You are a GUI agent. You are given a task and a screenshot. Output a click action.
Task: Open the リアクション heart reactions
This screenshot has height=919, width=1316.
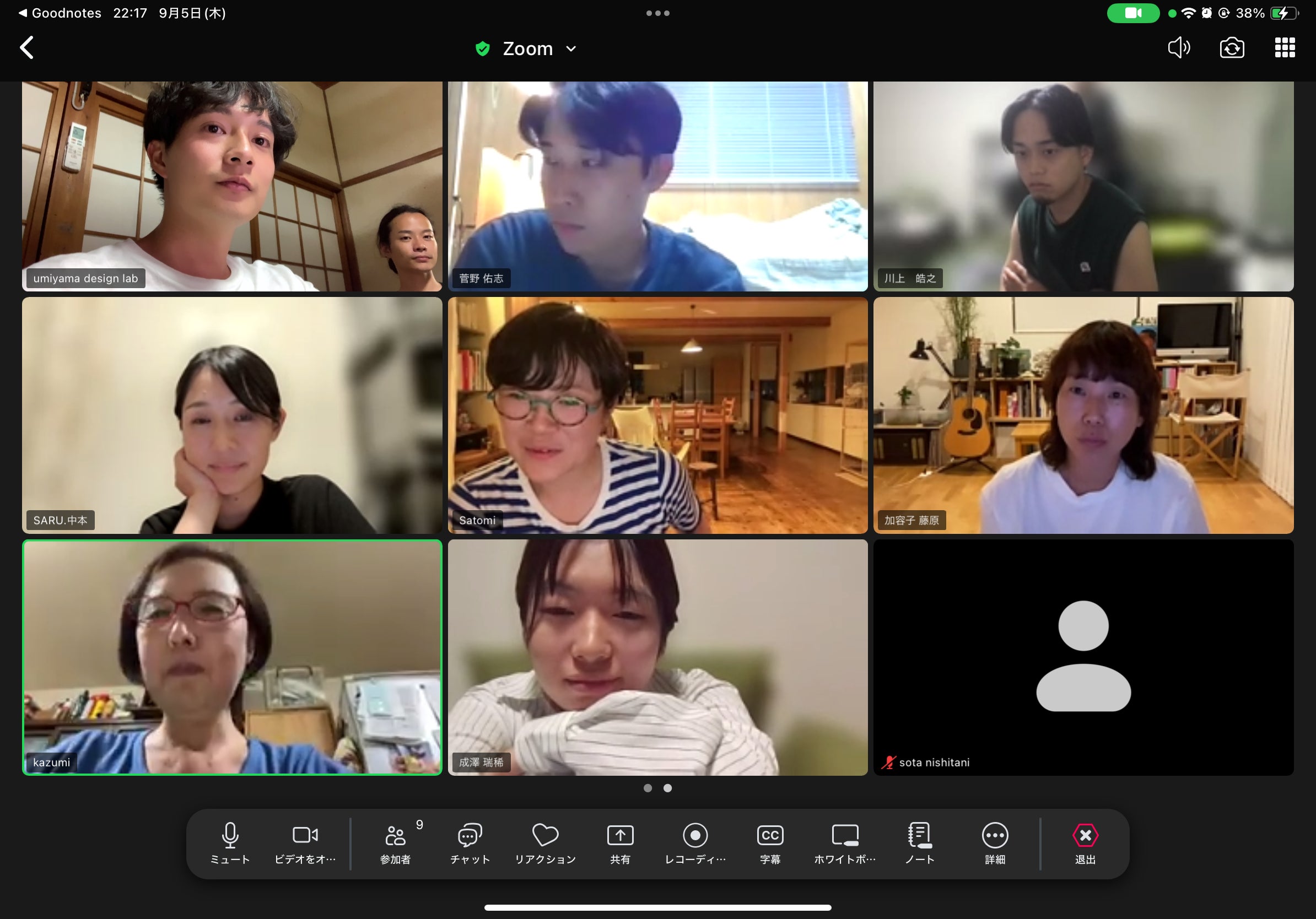[x=545, y=842]
